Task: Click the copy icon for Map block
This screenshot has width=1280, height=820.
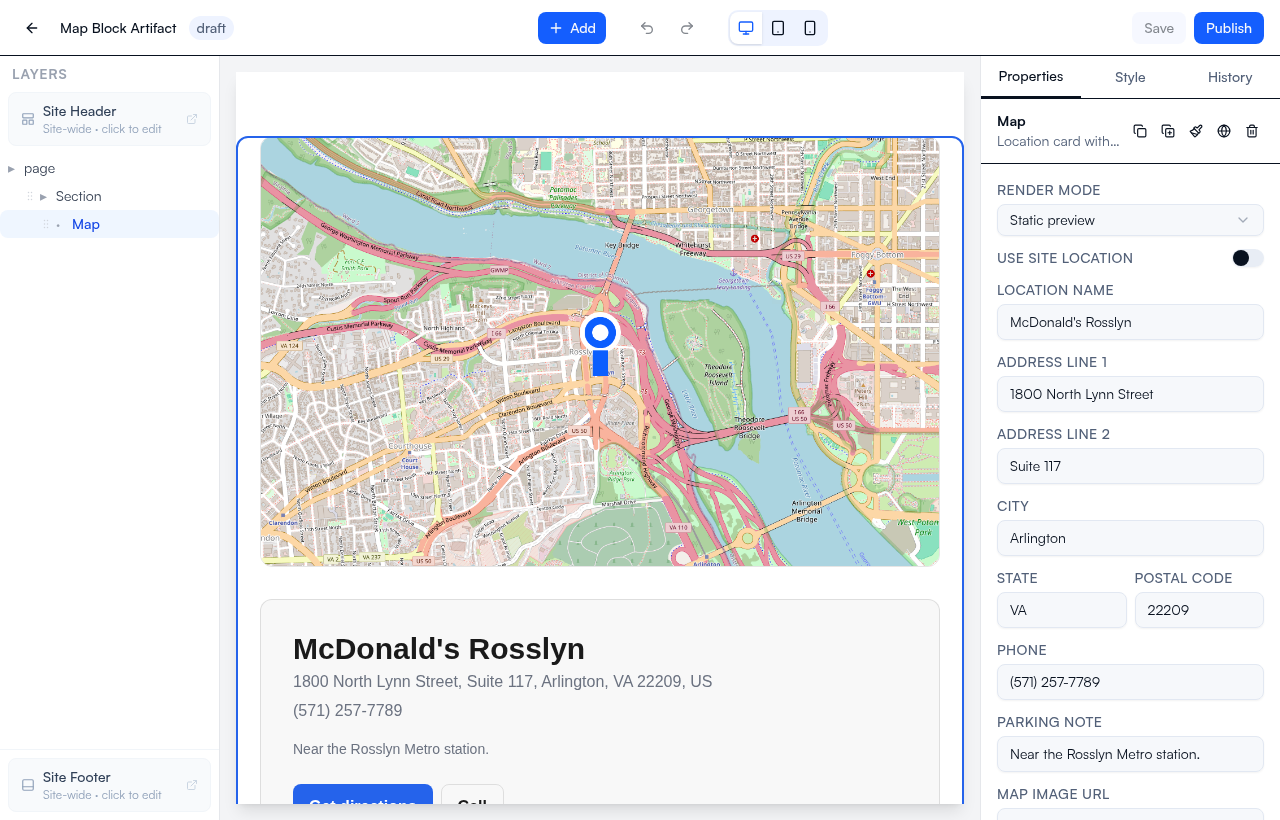Action: [x=1140, y=131]
